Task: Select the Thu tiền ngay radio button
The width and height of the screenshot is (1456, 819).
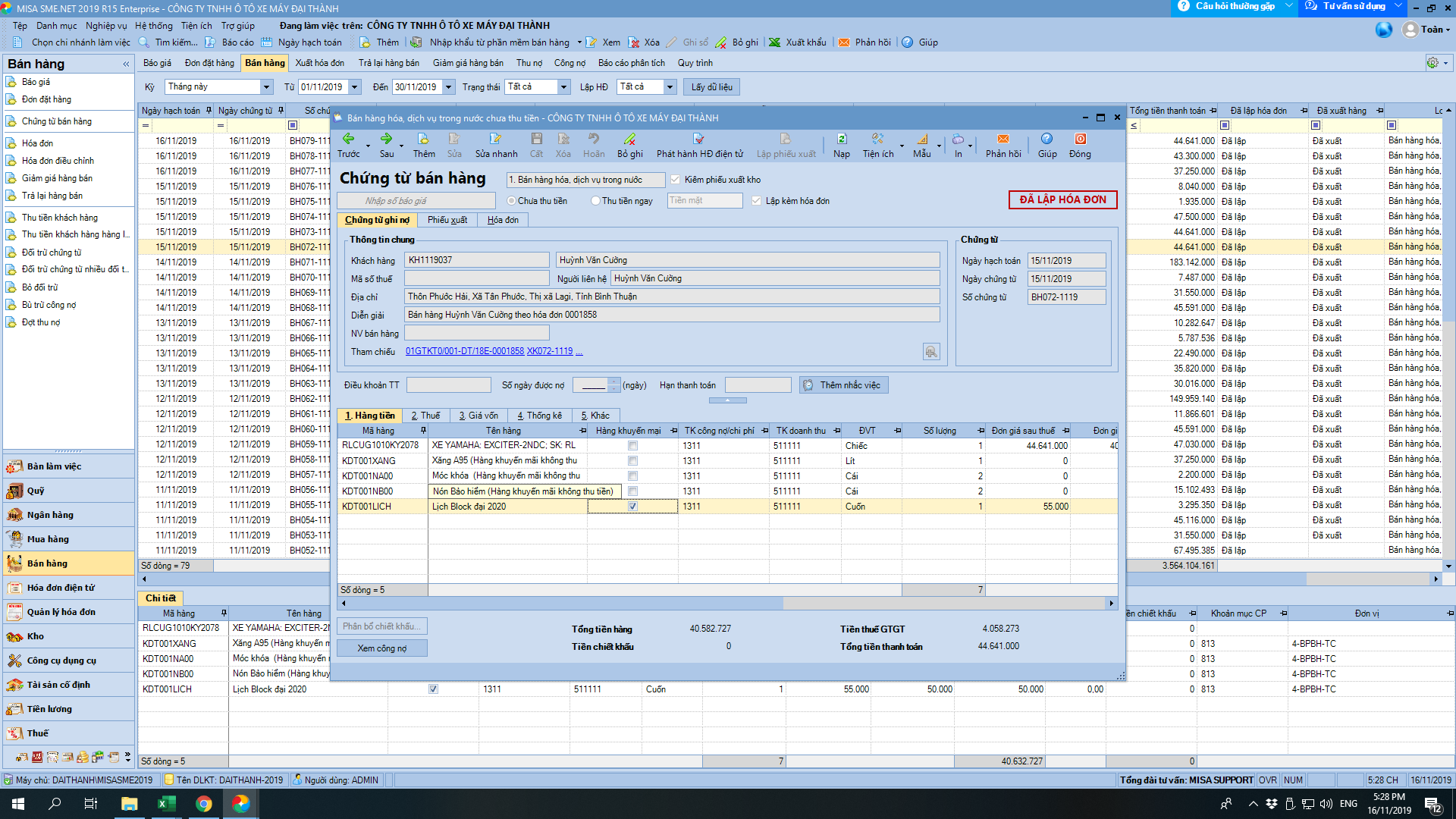Action: (595, 201)
